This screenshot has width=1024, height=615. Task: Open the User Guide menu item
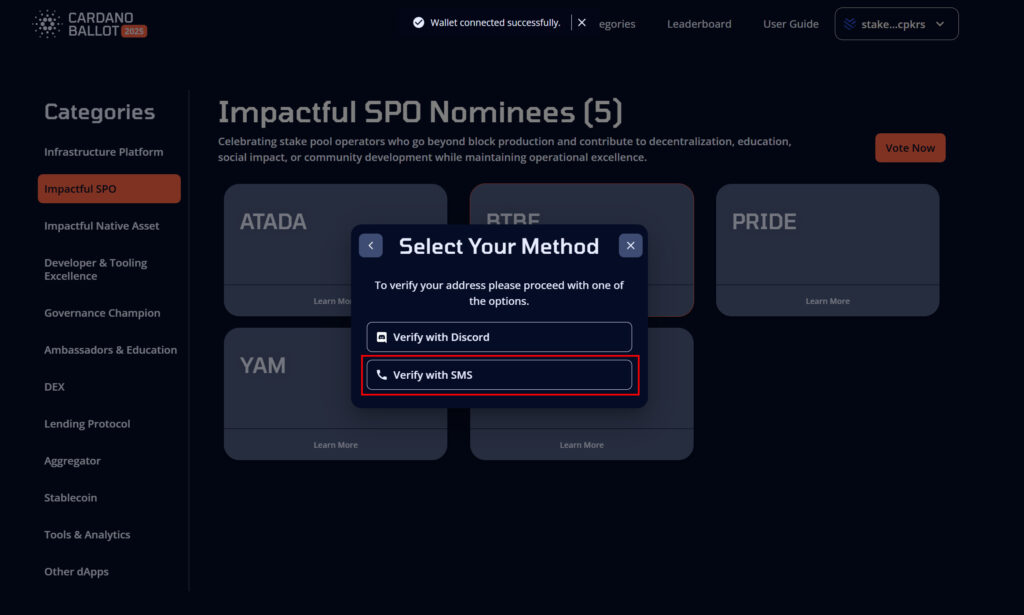tap(790, 24)
